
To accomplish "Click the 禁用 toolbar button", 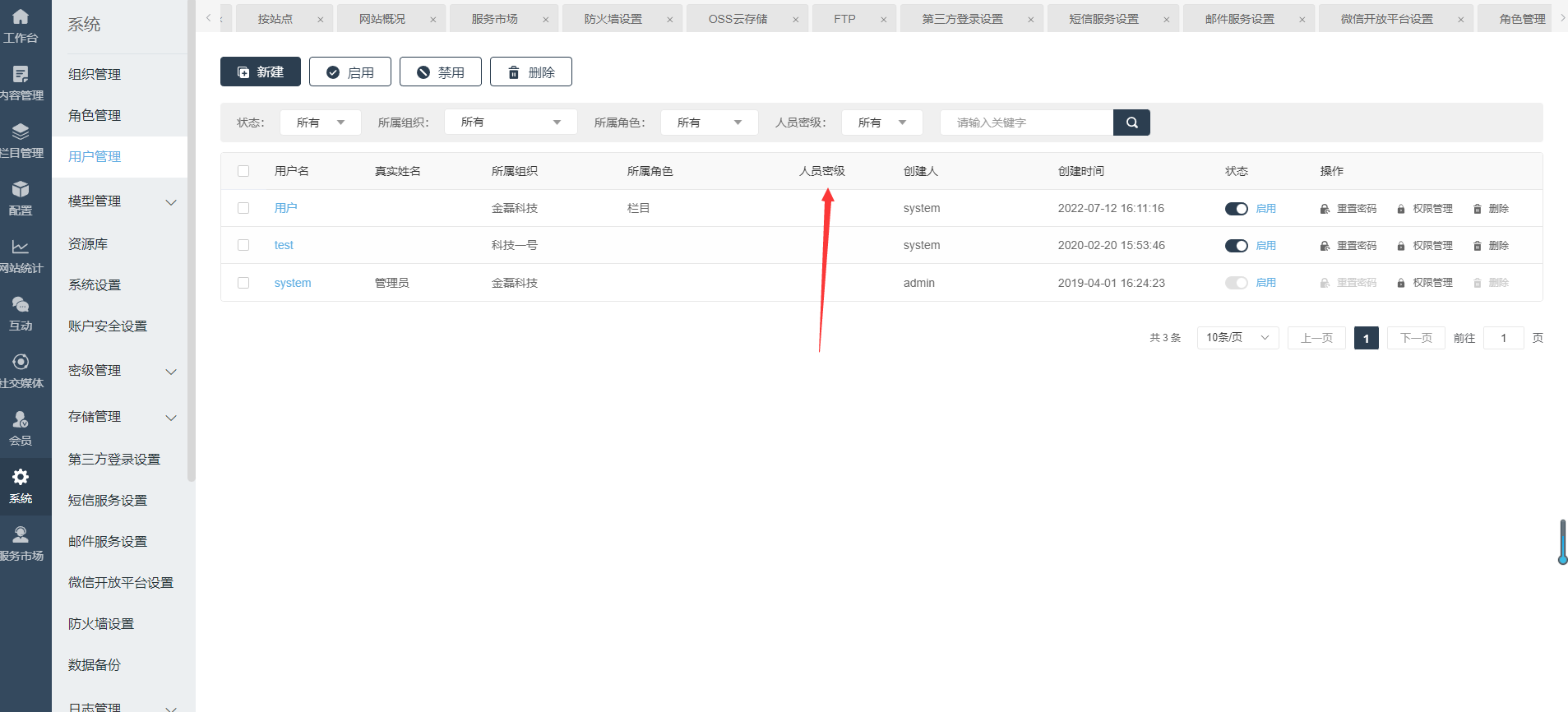I will click(441, 72).
